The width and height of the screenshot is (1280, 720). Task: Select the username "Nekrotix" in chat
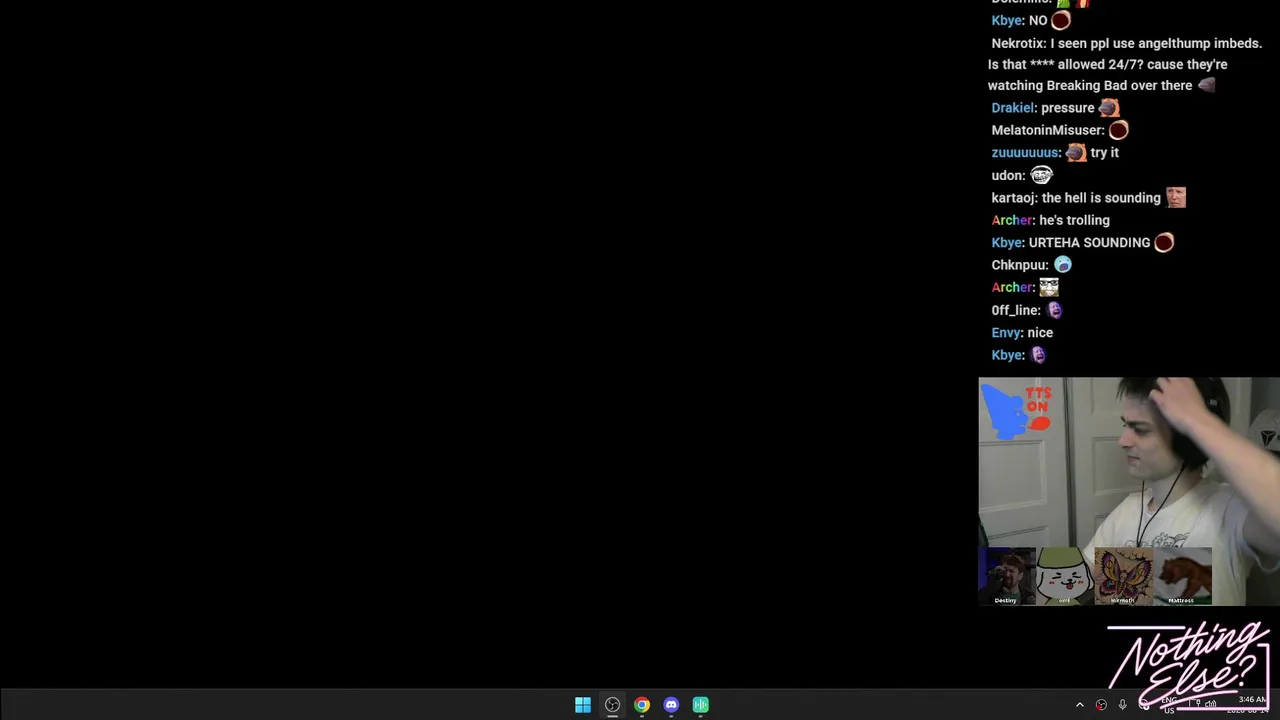1018,43
